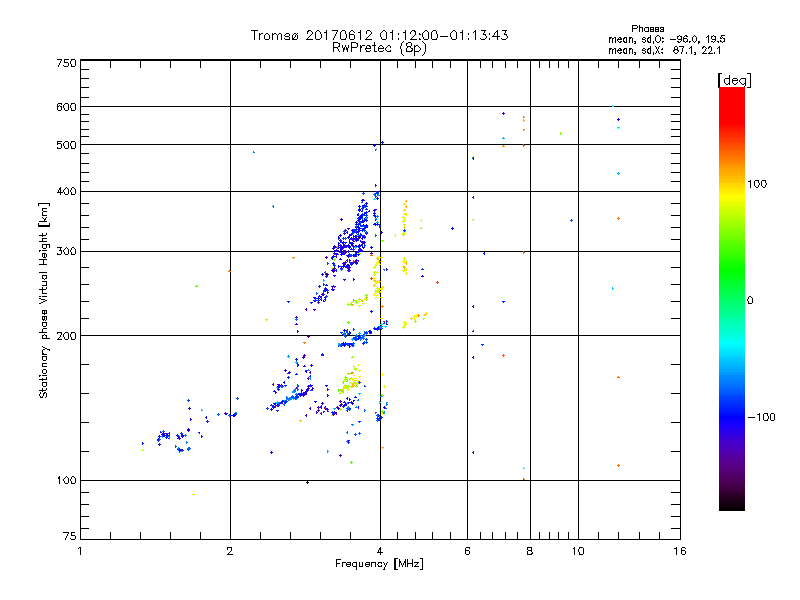Image resolution: width=800 pixels, height=600 pixels.
Task: Click the colorbar tick label '100'
Action: (x=757, y=184)
